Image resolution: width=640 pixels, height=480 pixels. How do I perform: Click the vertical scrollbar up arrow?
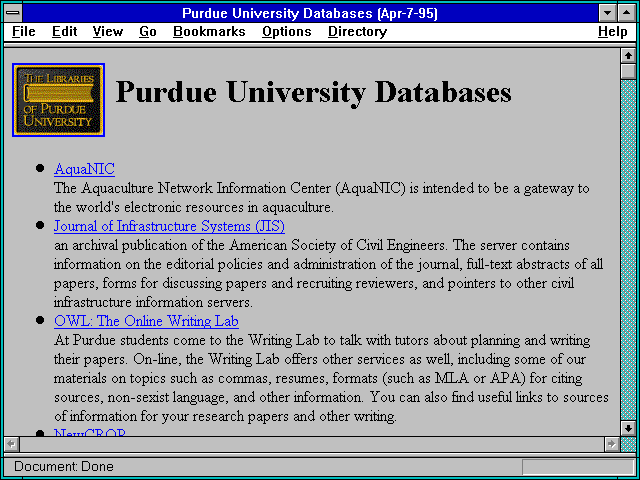[628, 56]
